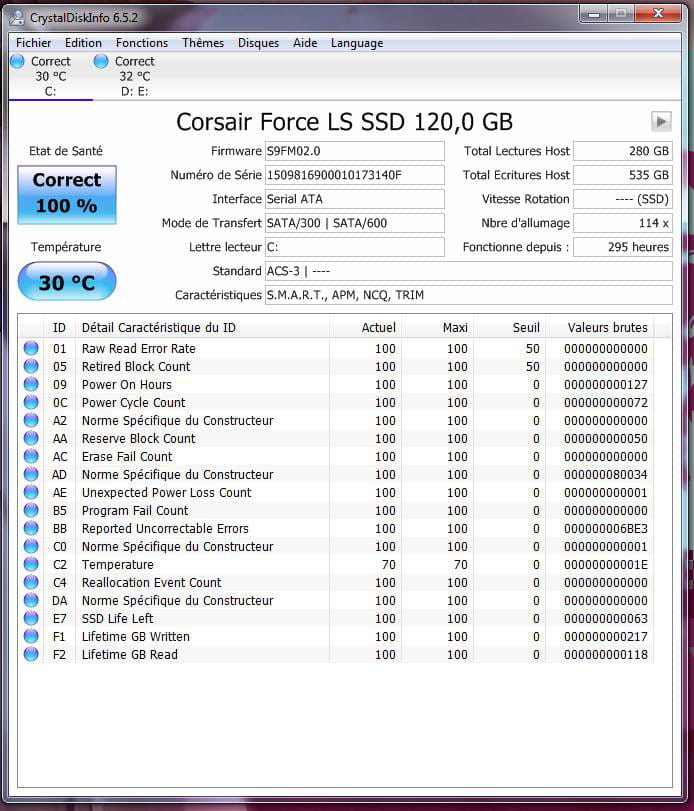694x811 pixels.
Task: Click the Détail Caractéristique du ID header
Action: click(x=202, y=327)
